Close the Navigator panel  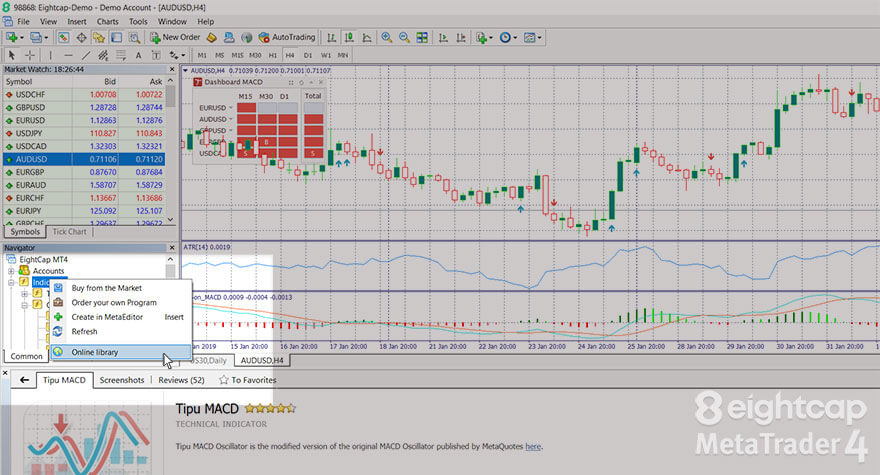172,248
